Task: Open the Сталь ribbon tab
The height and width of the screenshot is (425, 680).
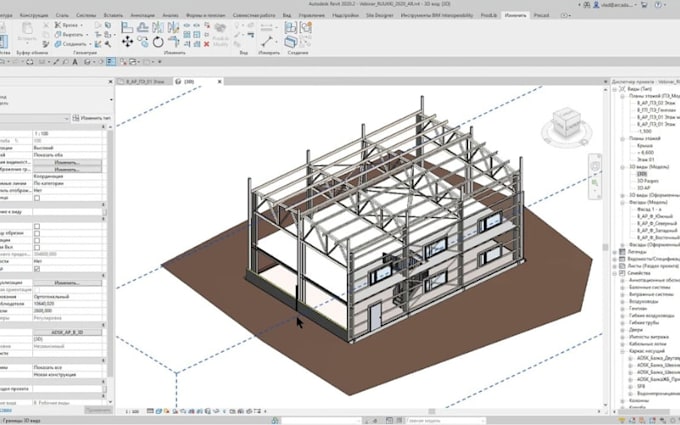Action: point(62,15)
